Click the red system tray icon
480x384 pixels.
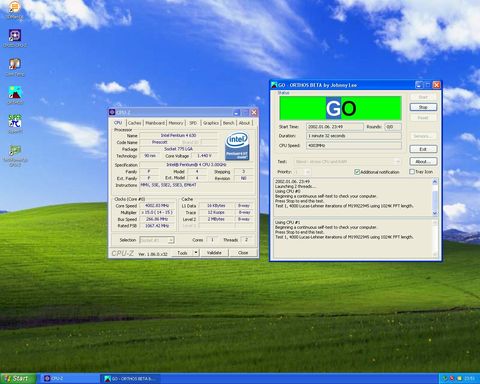coord(452,379)
